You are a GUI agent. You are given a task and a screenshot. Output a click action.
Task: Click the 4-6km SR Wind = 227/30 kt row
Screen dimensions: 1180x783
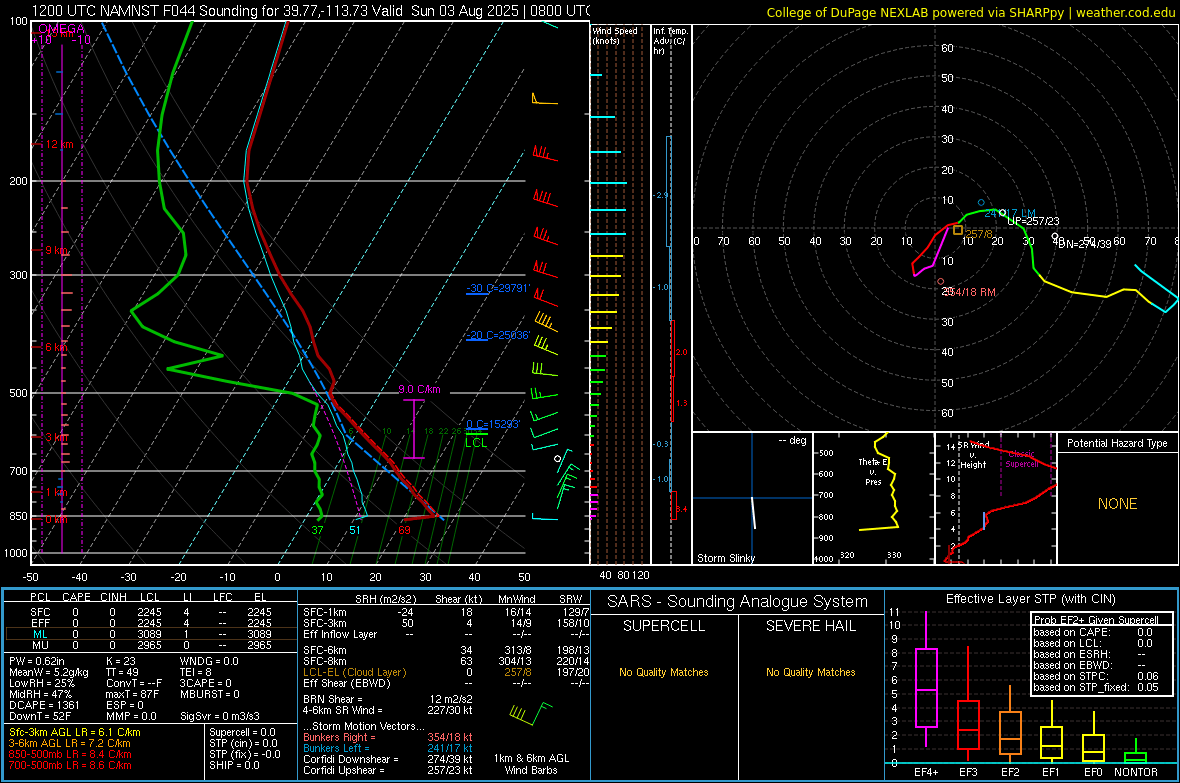(x=388, y=710)
